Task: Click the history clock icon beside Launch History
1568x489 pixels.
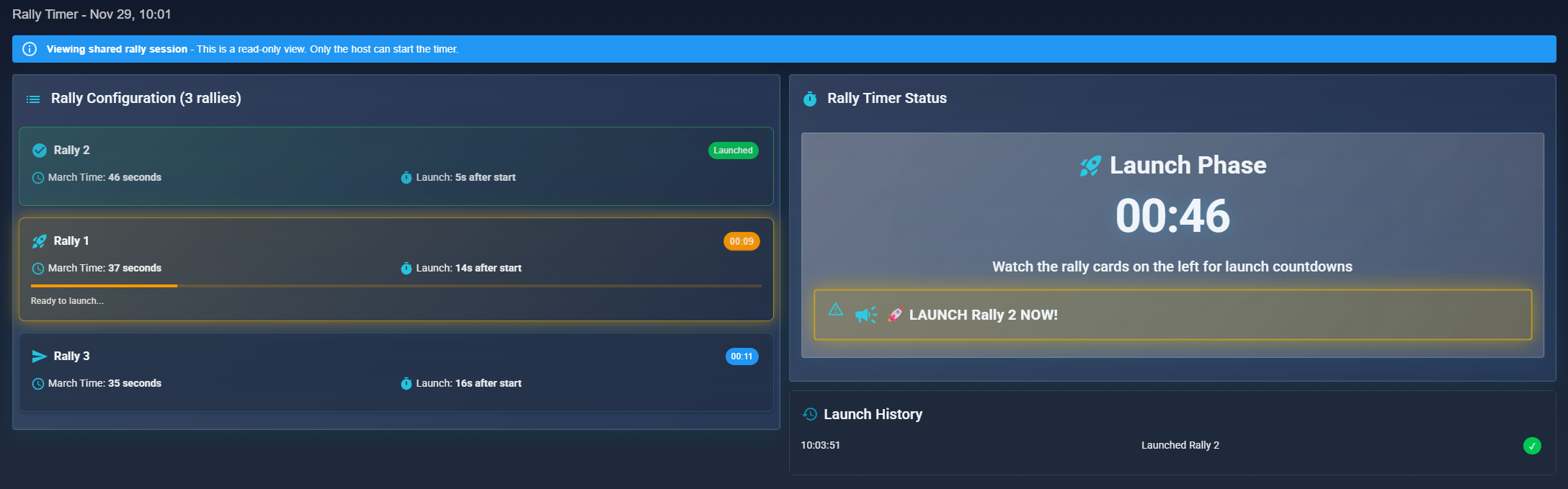Action: click(x=810, y=414)
